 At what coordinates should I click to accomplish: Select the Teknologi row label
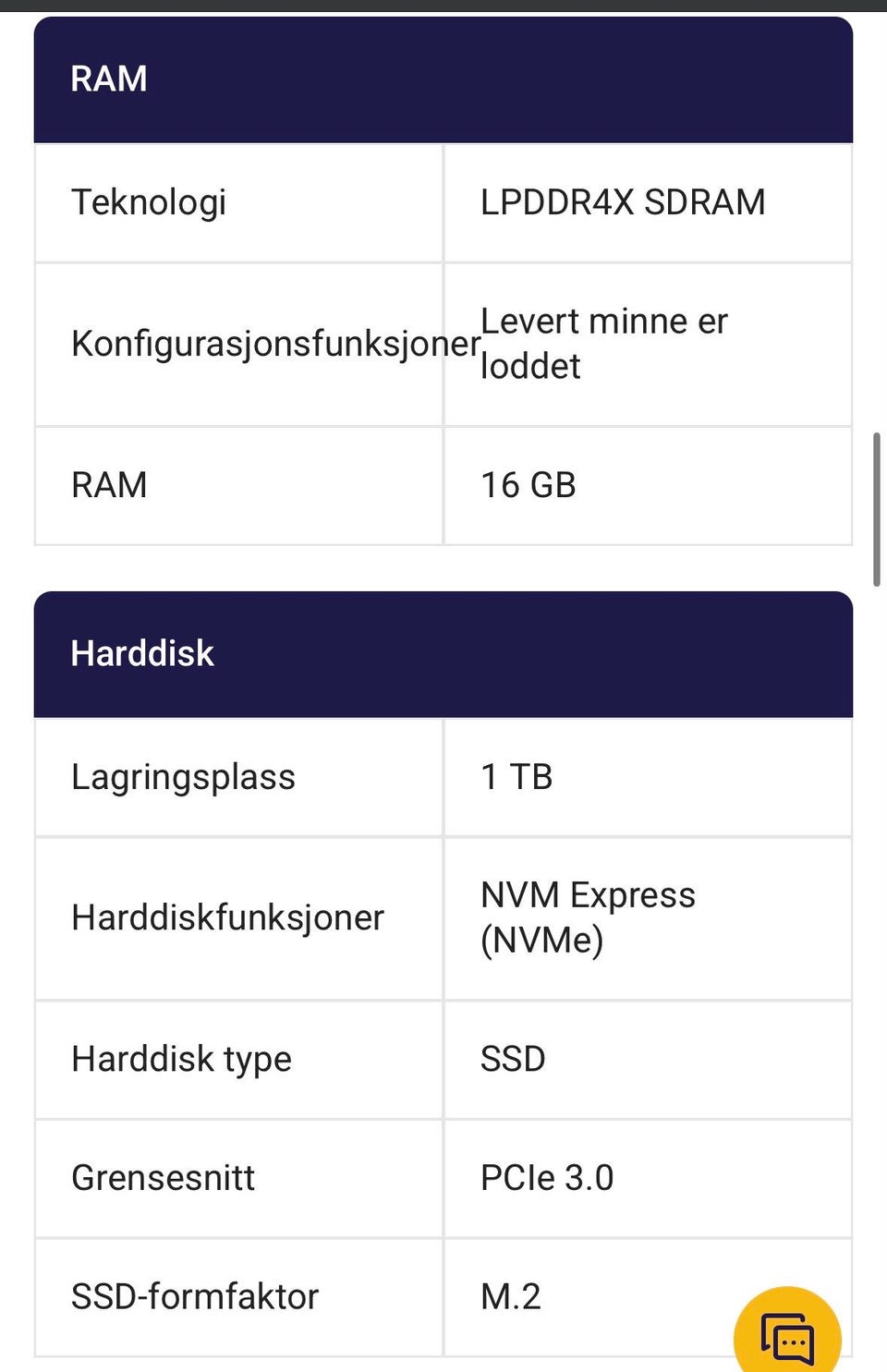149,202
